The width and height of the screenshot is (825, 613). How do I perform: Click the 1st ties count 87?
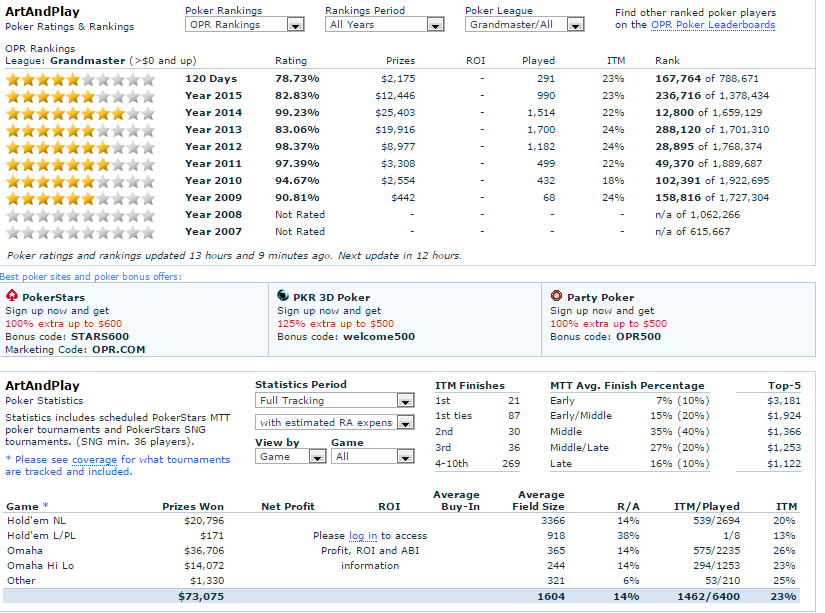point(514,416)
